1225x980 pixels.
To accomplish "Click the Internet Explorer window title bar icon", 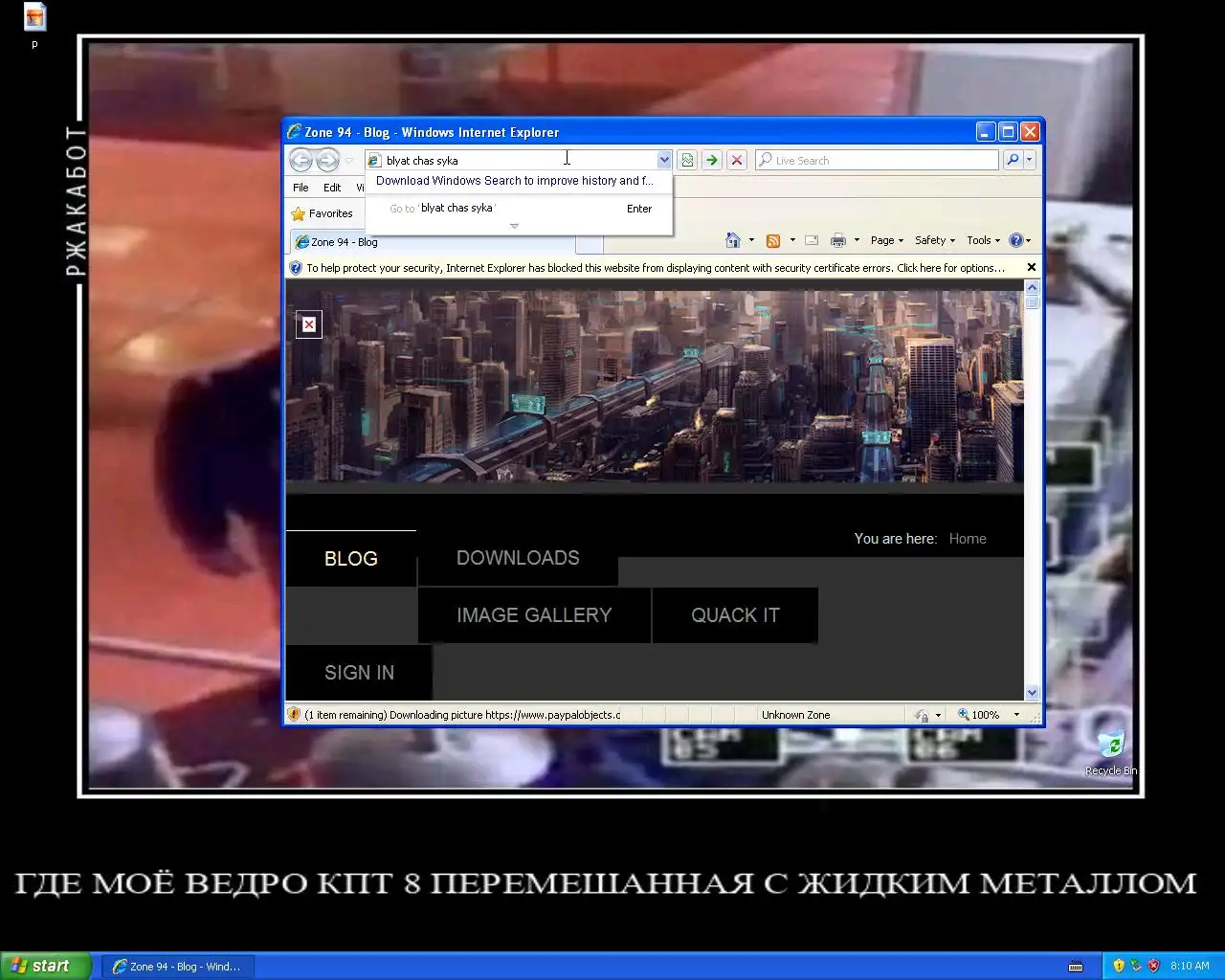I will point(295,131).
